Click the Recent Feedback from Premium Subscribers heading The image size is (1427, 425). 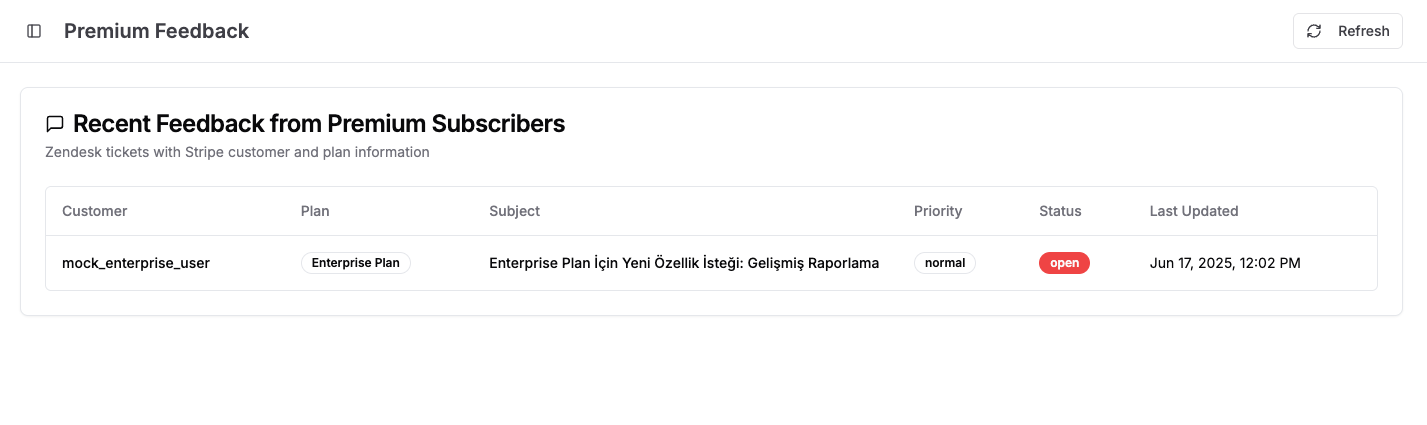(x=319, y=124)
